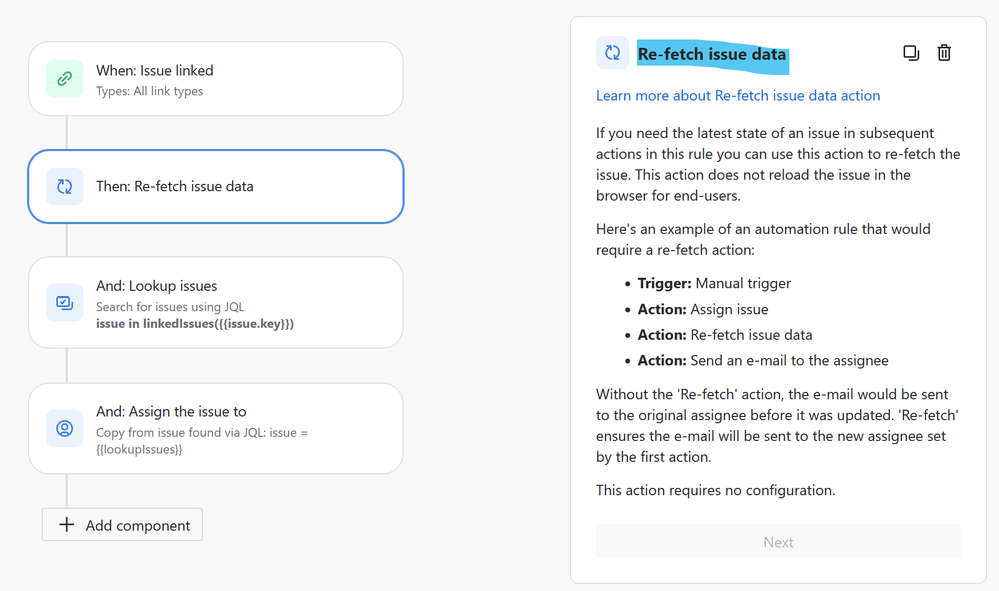Image resolution: width=999 pixels, height=591 pixels.
Task: Open the 'And: Lookup issues' step
Action: click(x=216, y=303)
